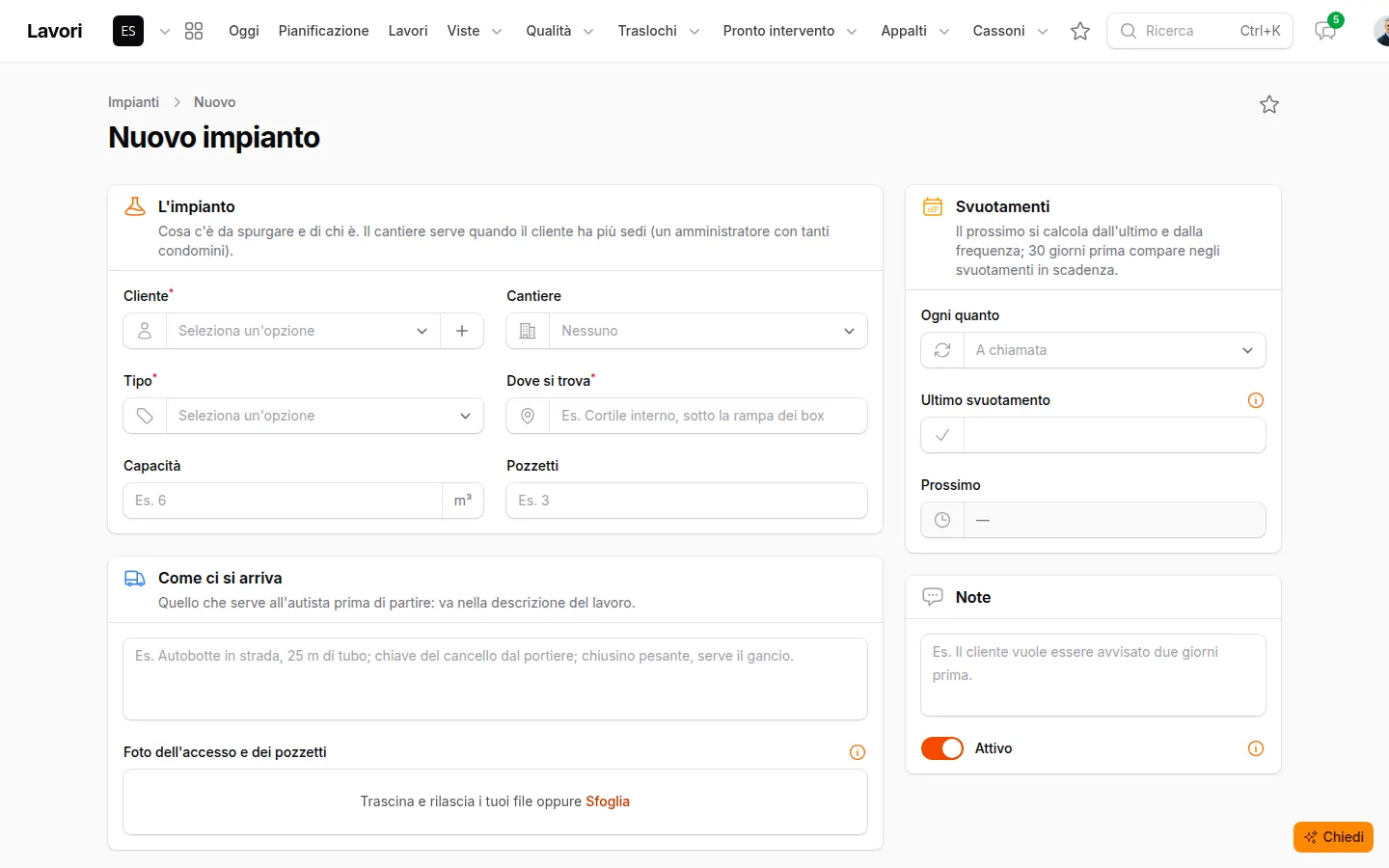
Task: Open the Tipo select dropdown
Action: (x=325, y=416)
